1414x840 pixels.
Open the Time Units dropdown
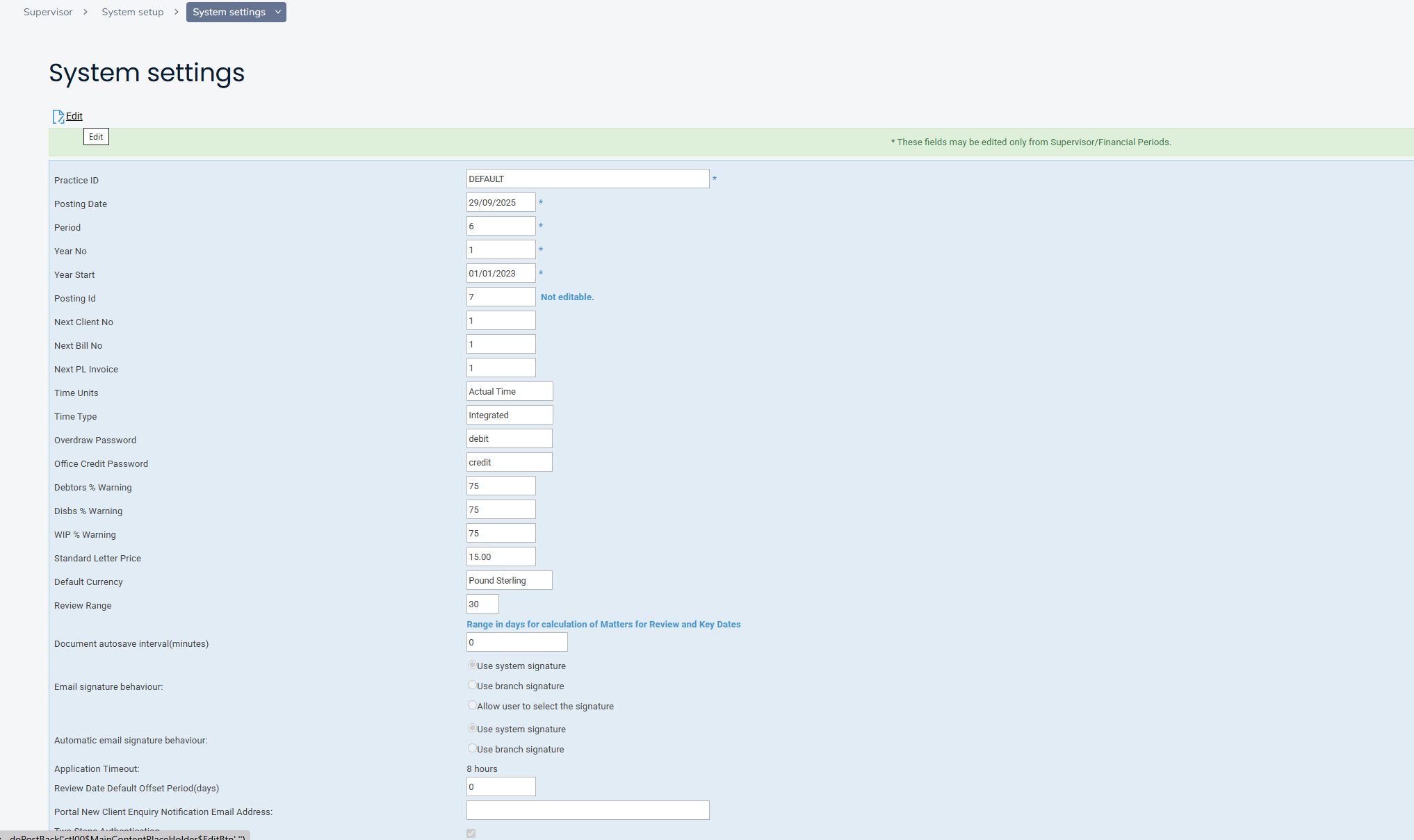[509, 391]
